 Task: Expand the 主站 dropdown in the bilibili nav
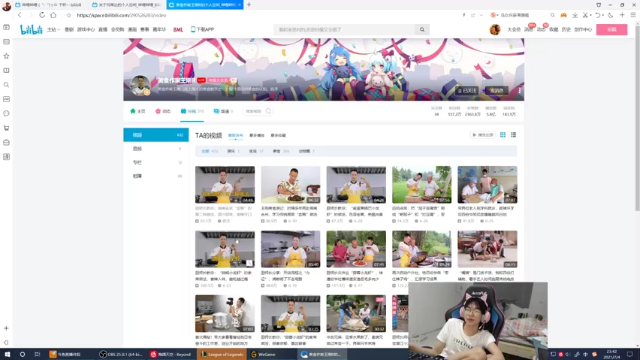click(x=53, y=29)
